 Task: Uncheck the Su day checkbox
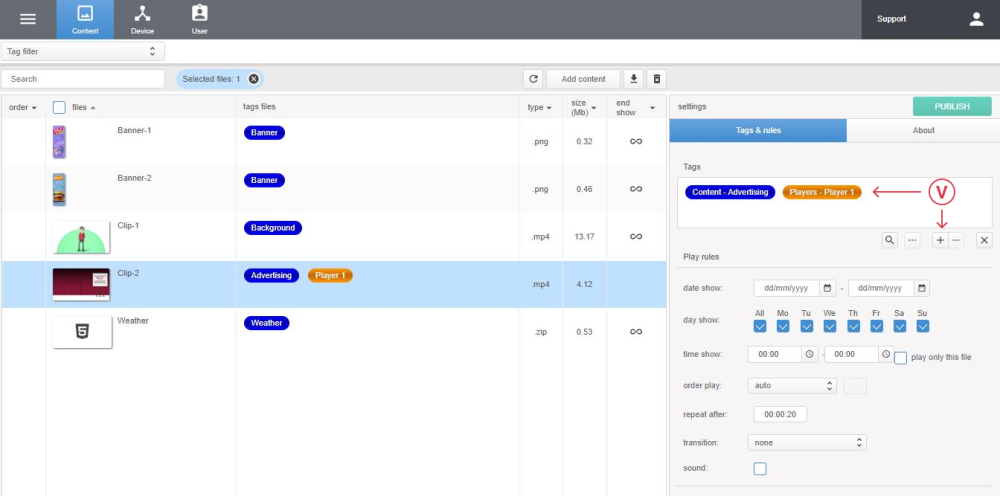click(x=923, y=326)
